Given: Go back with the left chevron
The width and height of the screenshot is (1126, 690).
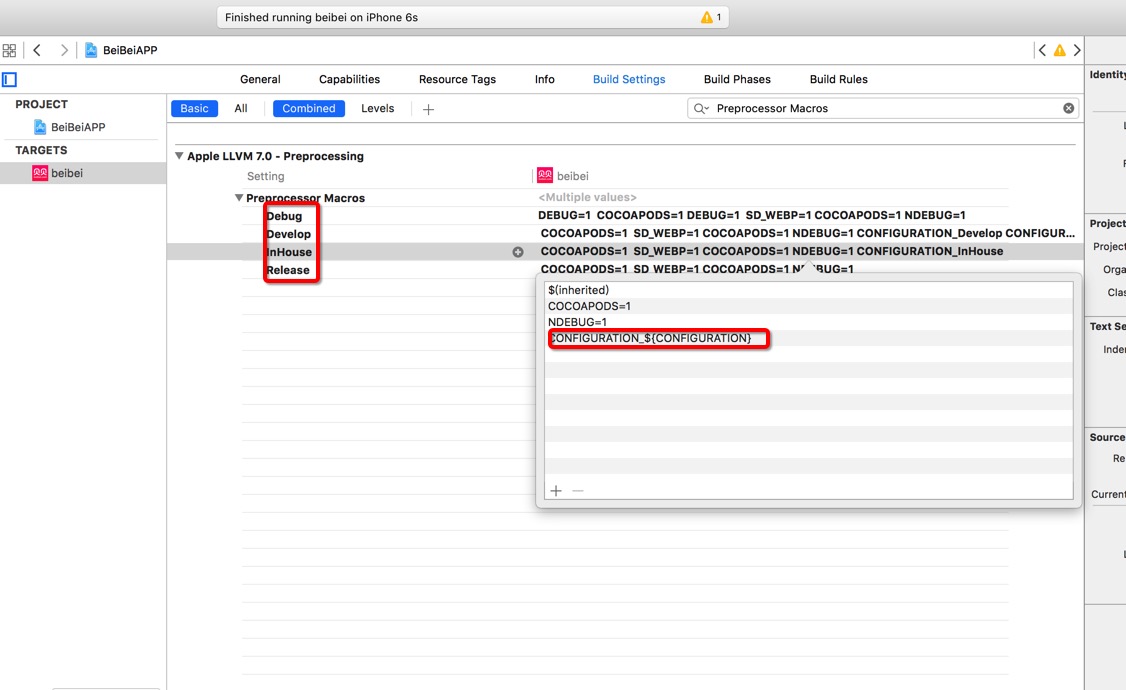Looking at the screenshot, I should 37,50.
